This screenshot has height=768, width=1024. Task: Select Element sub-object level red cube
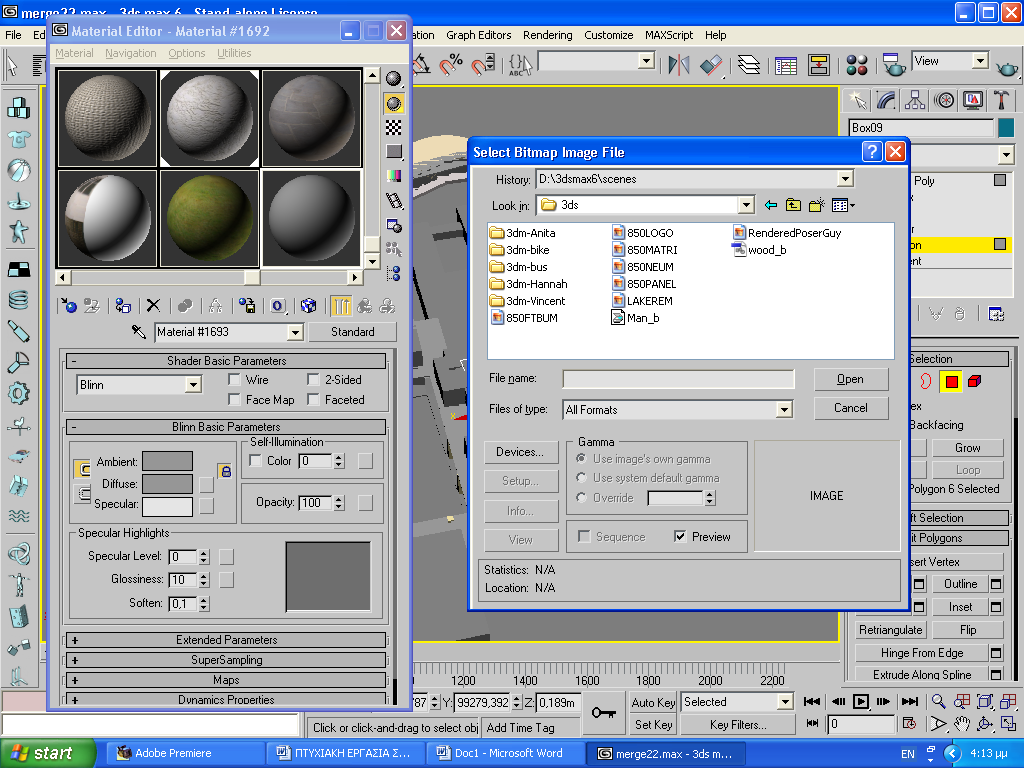coord(974,381)
